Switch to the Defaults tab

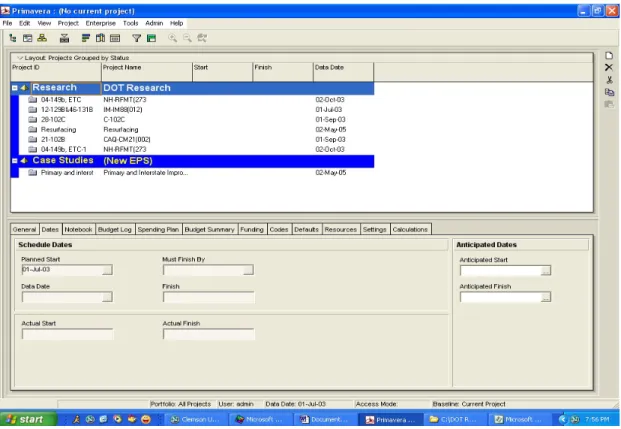coord(307,230)
